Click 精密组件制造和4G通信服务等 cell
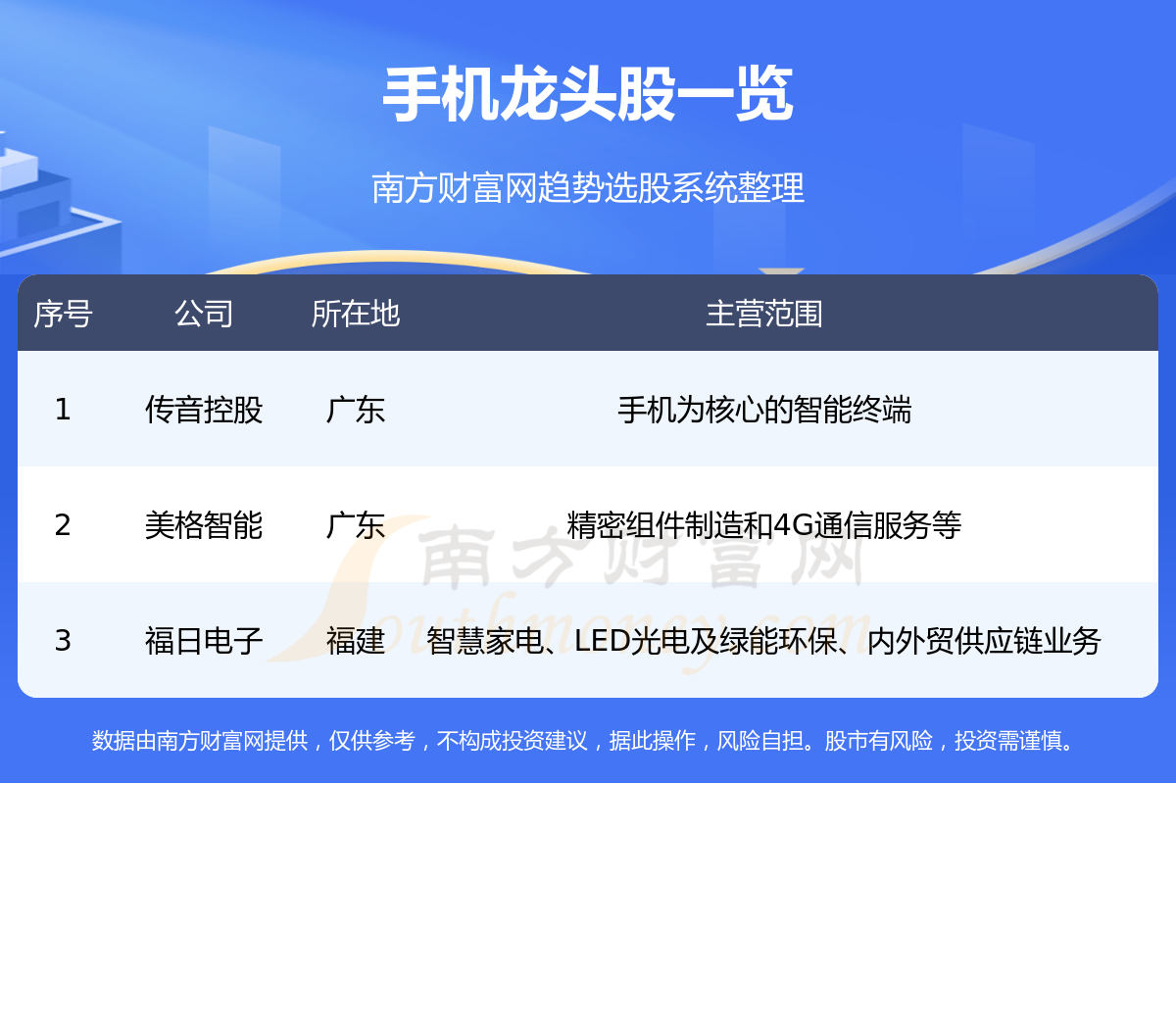Viewport: 1176px width, 1029px height. pos(764,525)
